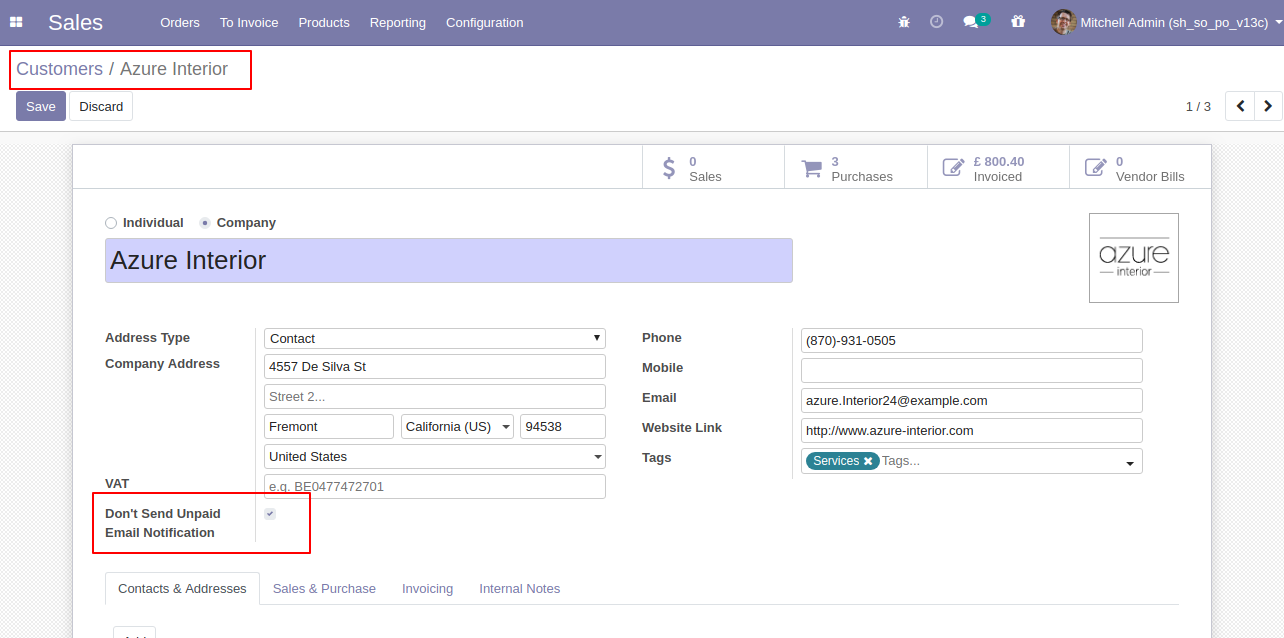
Task: View the 0 Vendor Bills stat button
Action: coord(1140,168)
